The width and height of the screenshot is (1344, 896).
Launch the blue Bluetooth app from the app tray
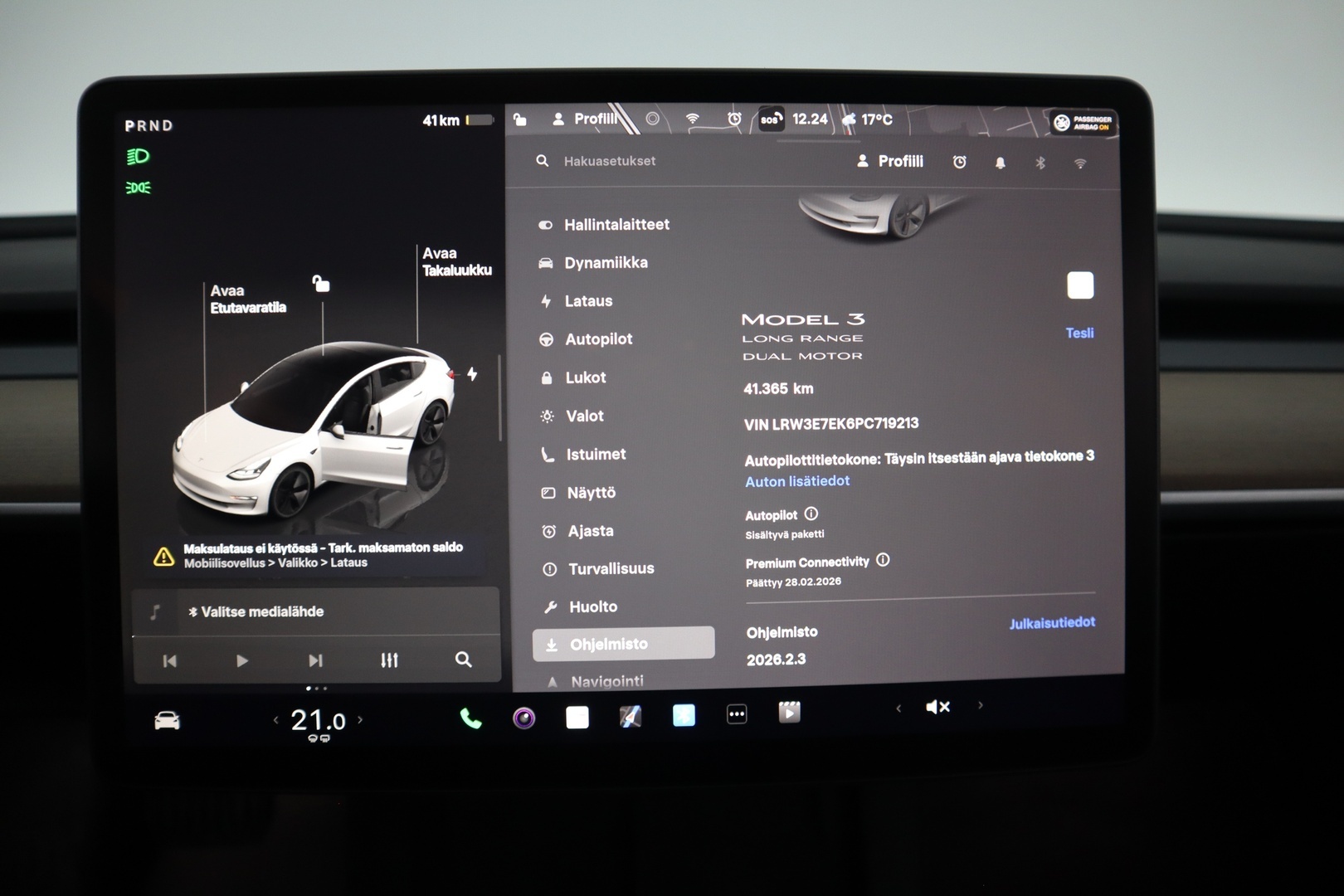[x=682, y=713]
